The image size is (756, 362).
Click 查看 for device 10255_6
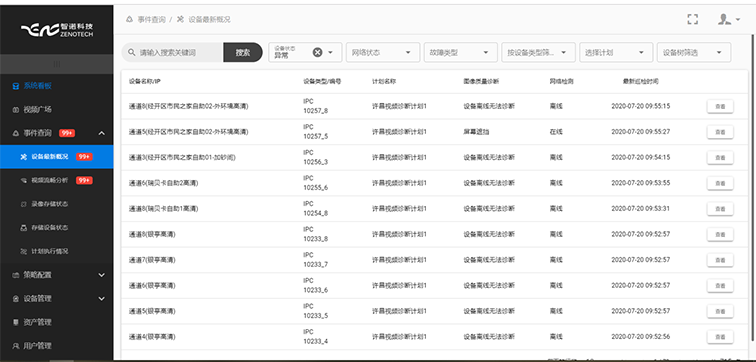pyautogui.click(x=720, y=183)
